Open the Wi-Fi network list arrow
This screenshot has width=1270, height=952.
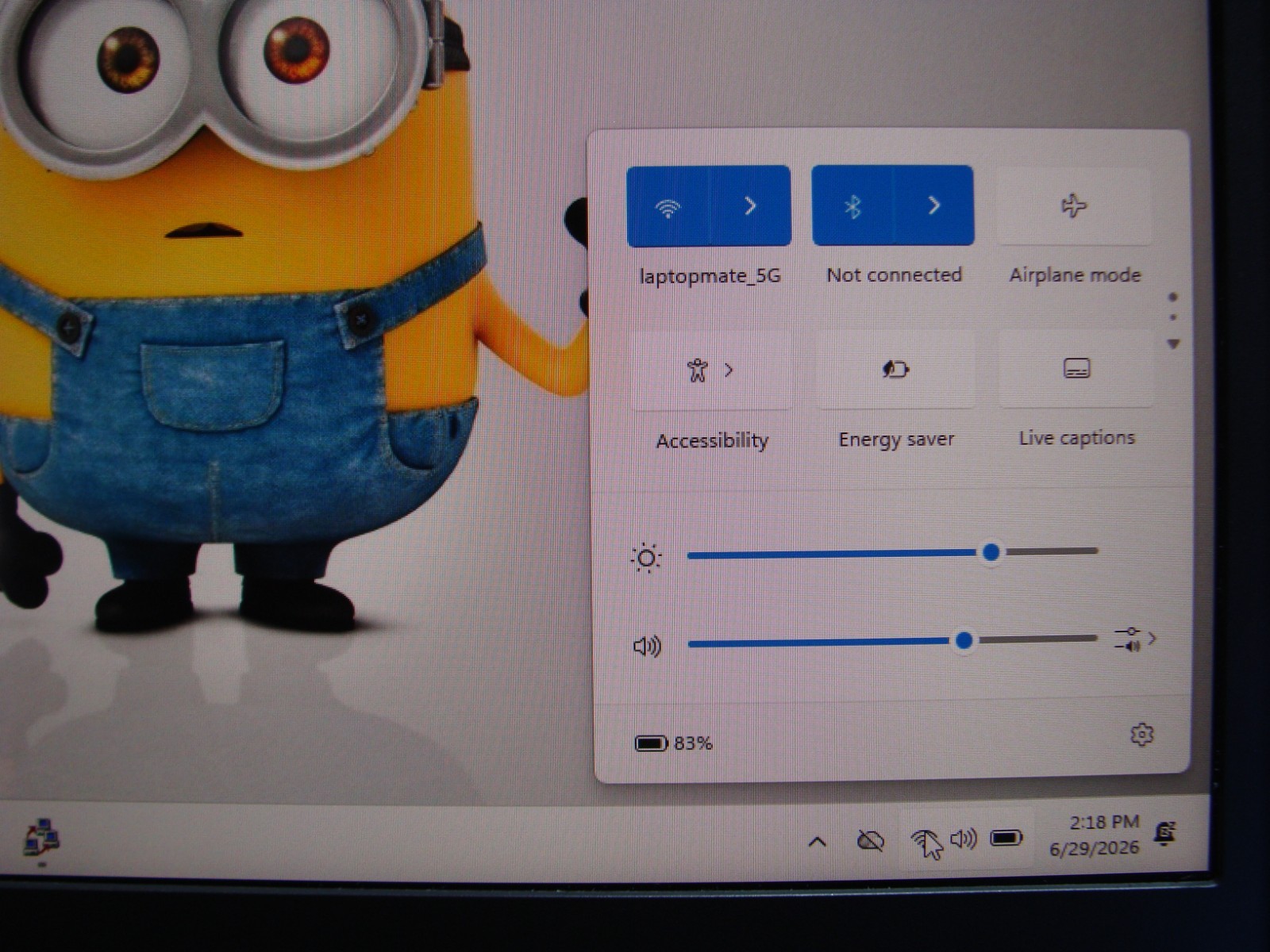[750, 206]
